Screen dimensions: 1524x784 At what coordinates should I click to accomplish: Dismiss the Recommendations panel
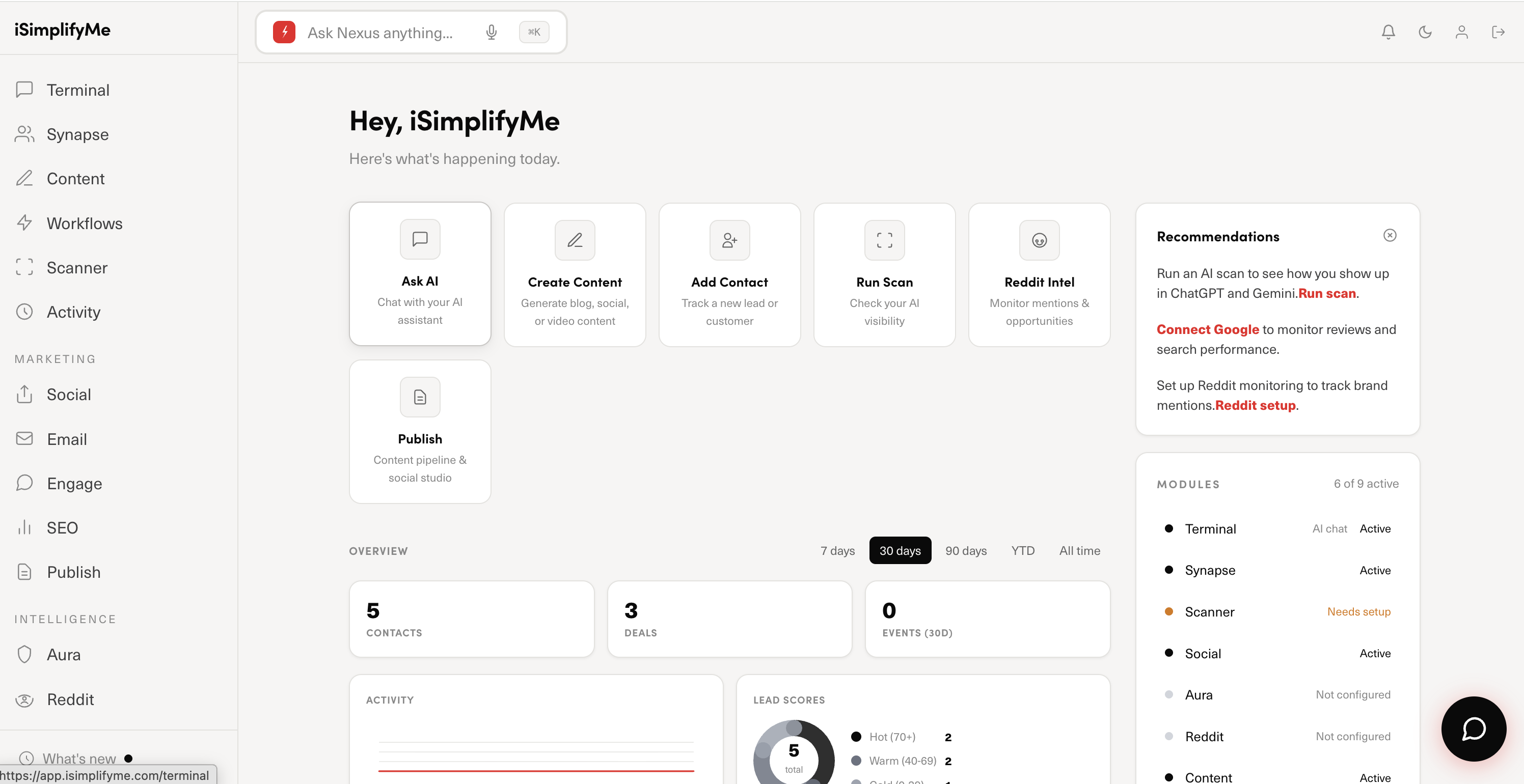pyautogui.click(x=1390, y=235)
